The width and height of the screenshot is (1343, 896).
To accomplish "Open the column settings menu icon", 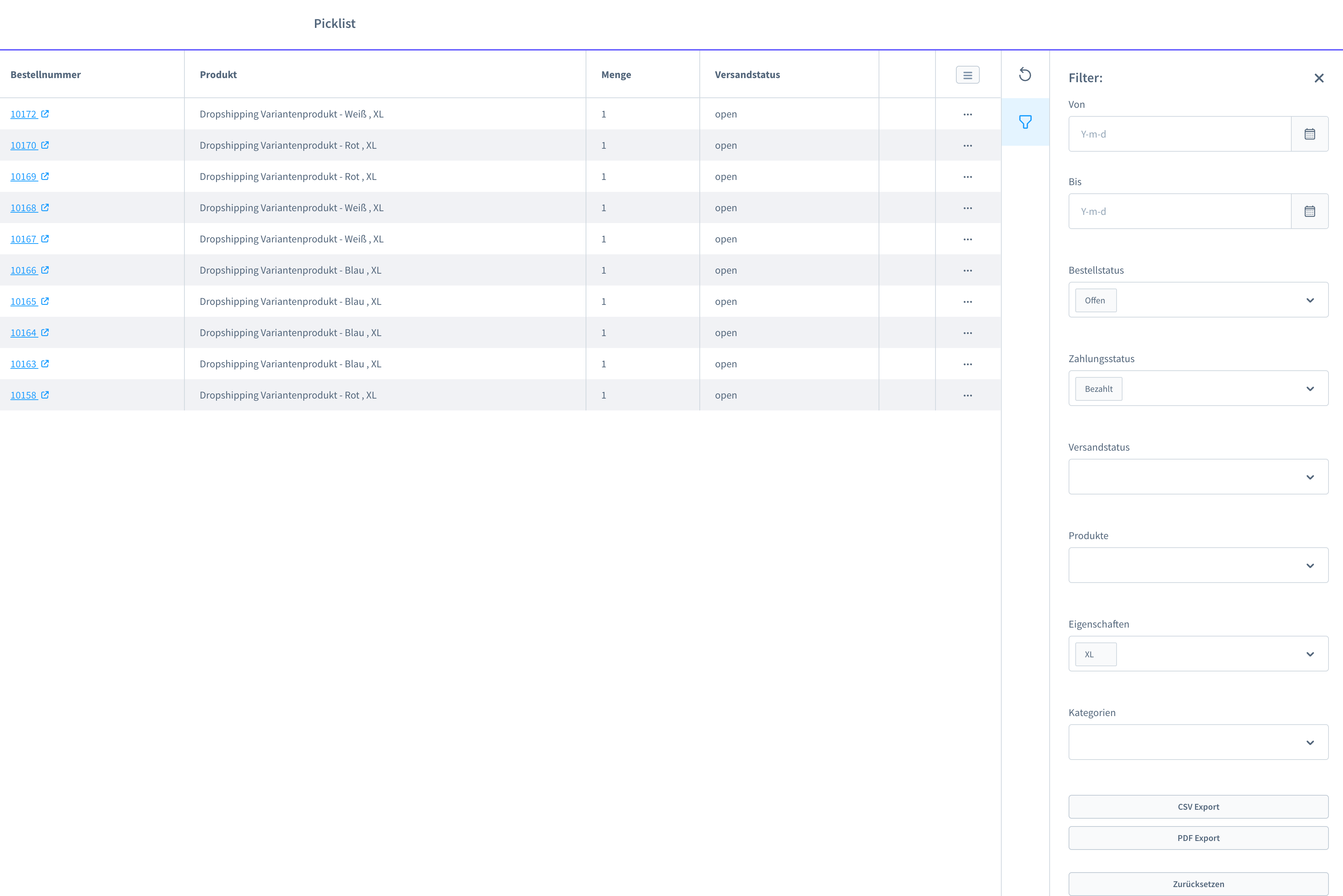I will tap(967, 75).
